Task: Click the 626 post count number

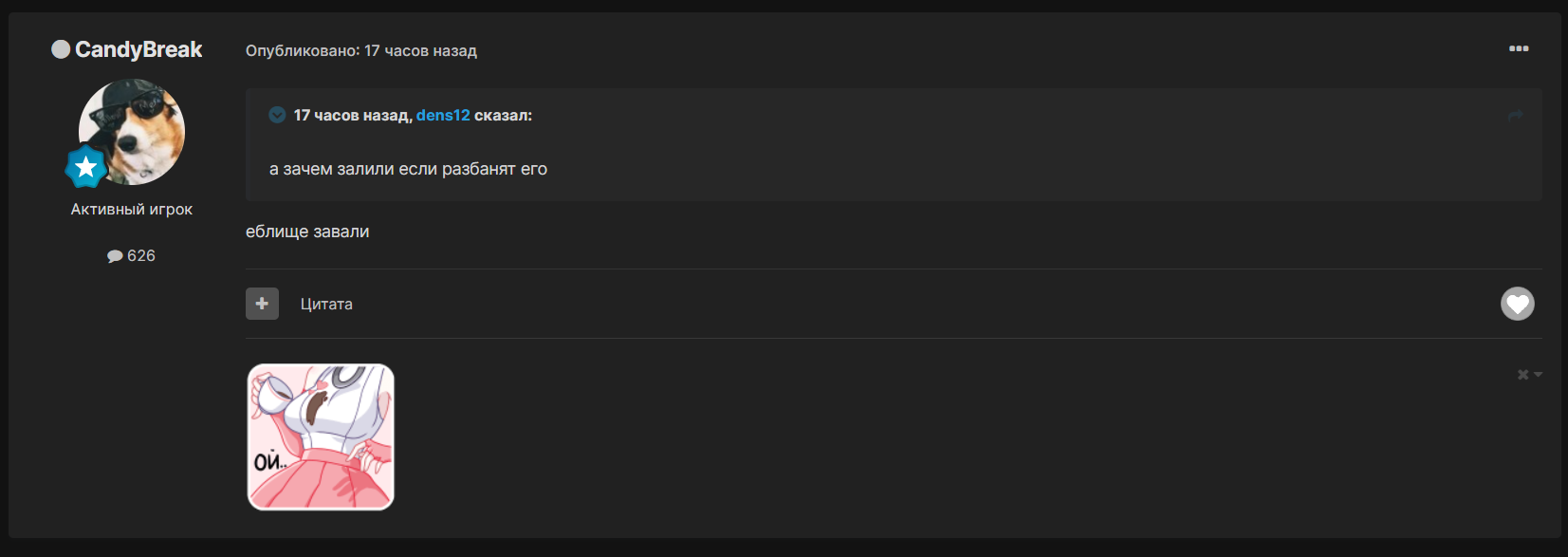Action: tap(141, 255)
